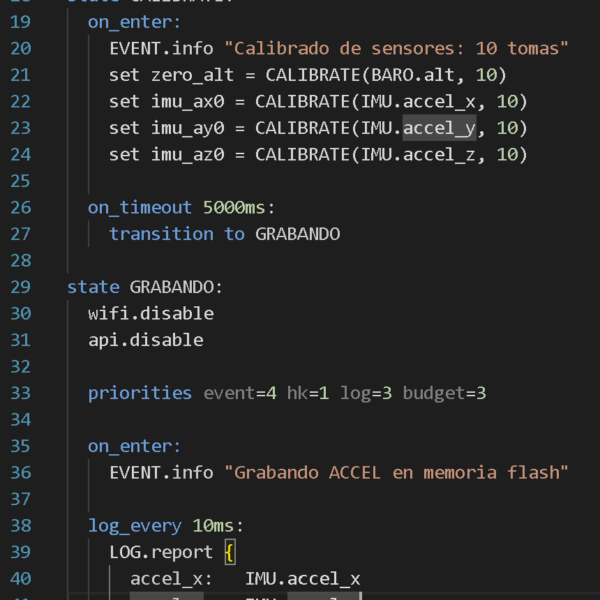
Task: Click line number 19 in the gutter
Action: pos(20,22)
